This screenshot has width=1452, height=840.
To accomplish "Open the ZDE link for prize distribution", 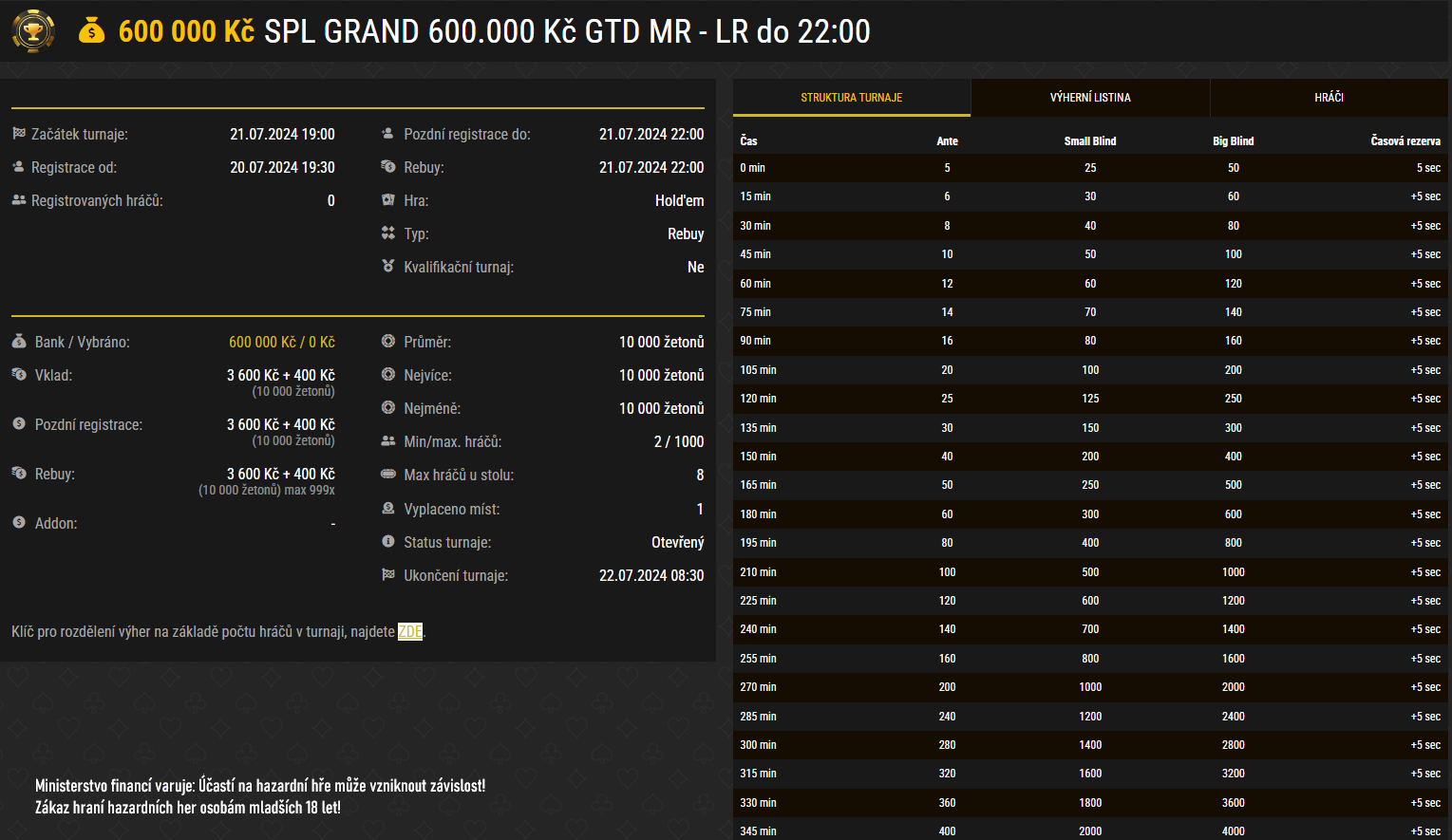I will pos(409,629).
